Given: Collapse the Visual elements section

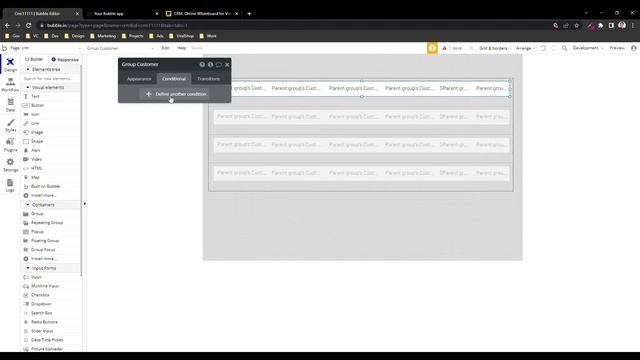Looking at the screenshot, I should coord(51,87).
